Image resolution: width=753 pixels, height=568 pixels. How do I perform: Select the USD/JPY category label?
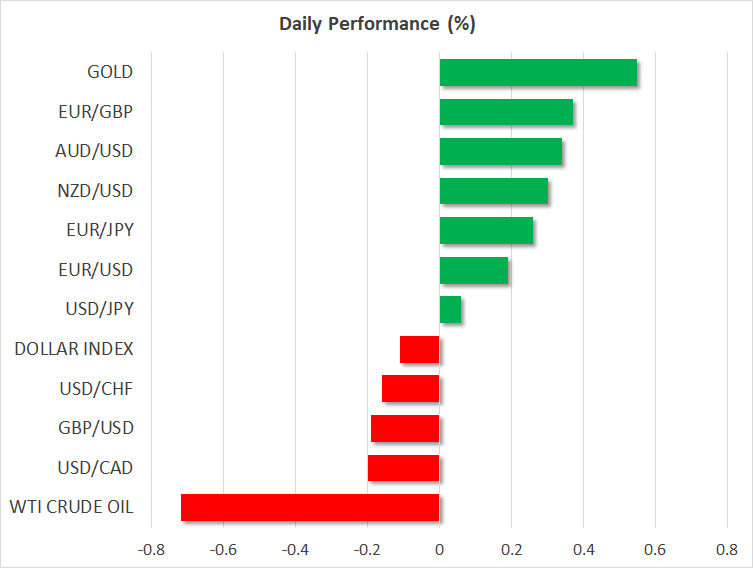pos(96,309)
